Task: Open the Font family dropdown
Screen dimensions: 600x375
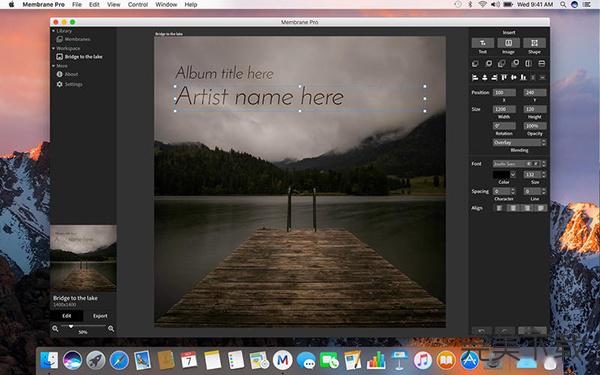Action: tap(519, 164)
